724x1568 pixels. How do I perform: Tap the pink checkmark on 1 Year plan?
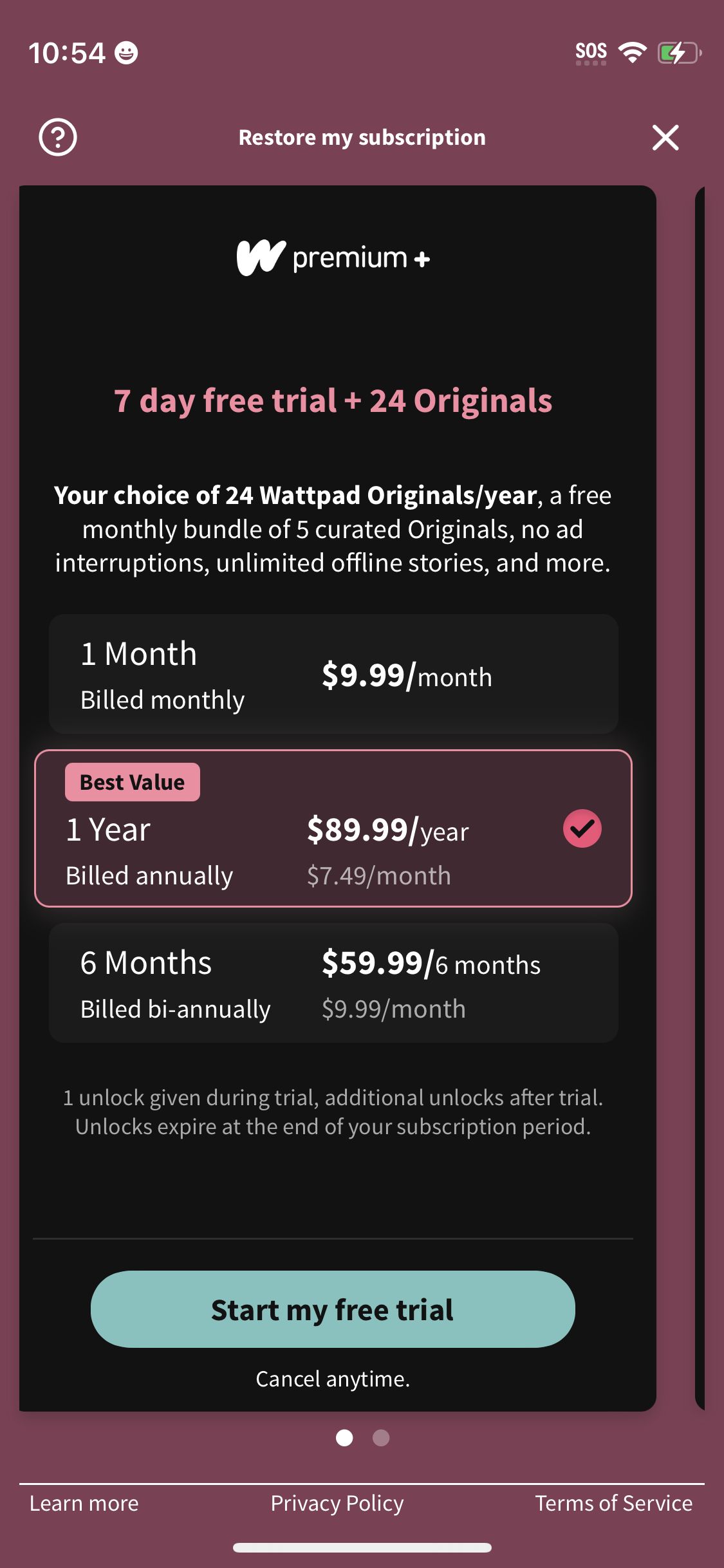[x=582, y=828]
